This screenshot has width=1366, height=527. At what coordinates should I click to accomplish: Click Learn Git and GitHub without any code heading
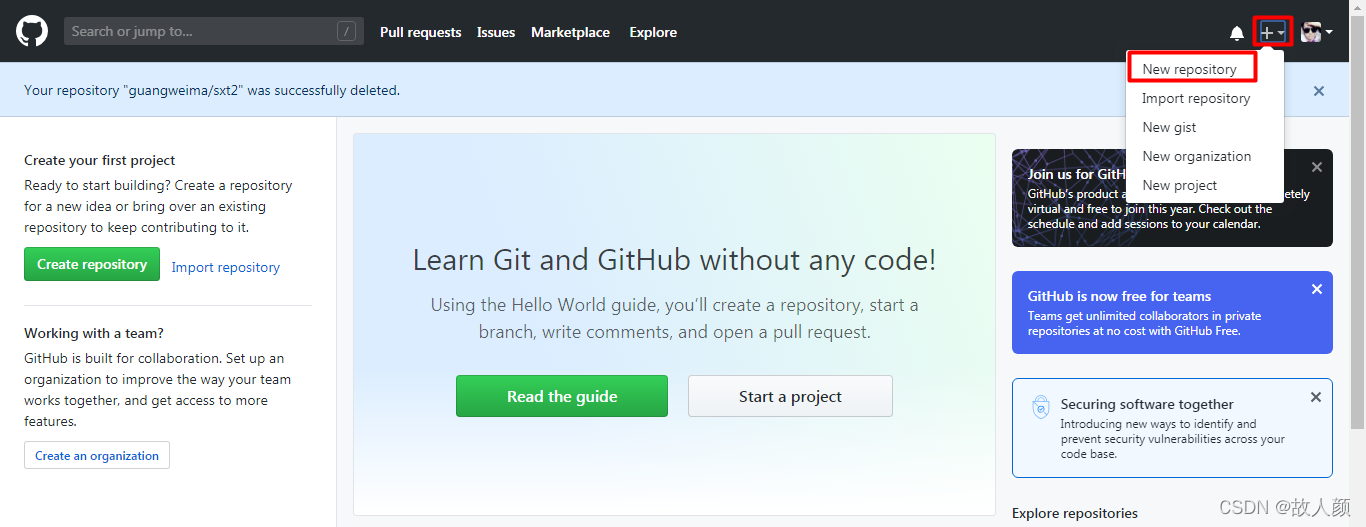pyautogui.click(x=675, y=260)
